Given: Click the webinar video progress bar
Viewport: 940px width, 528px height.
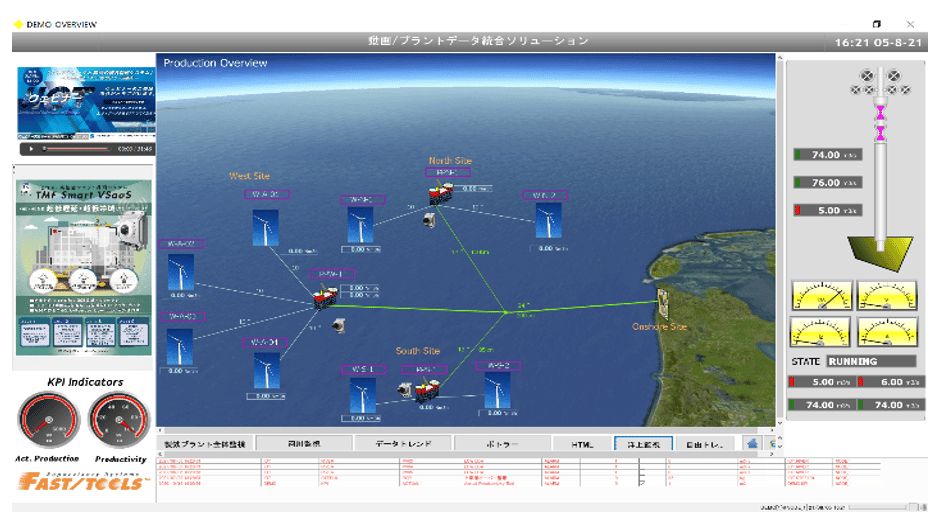Looking at the screenshot, I should click(76, 149).
